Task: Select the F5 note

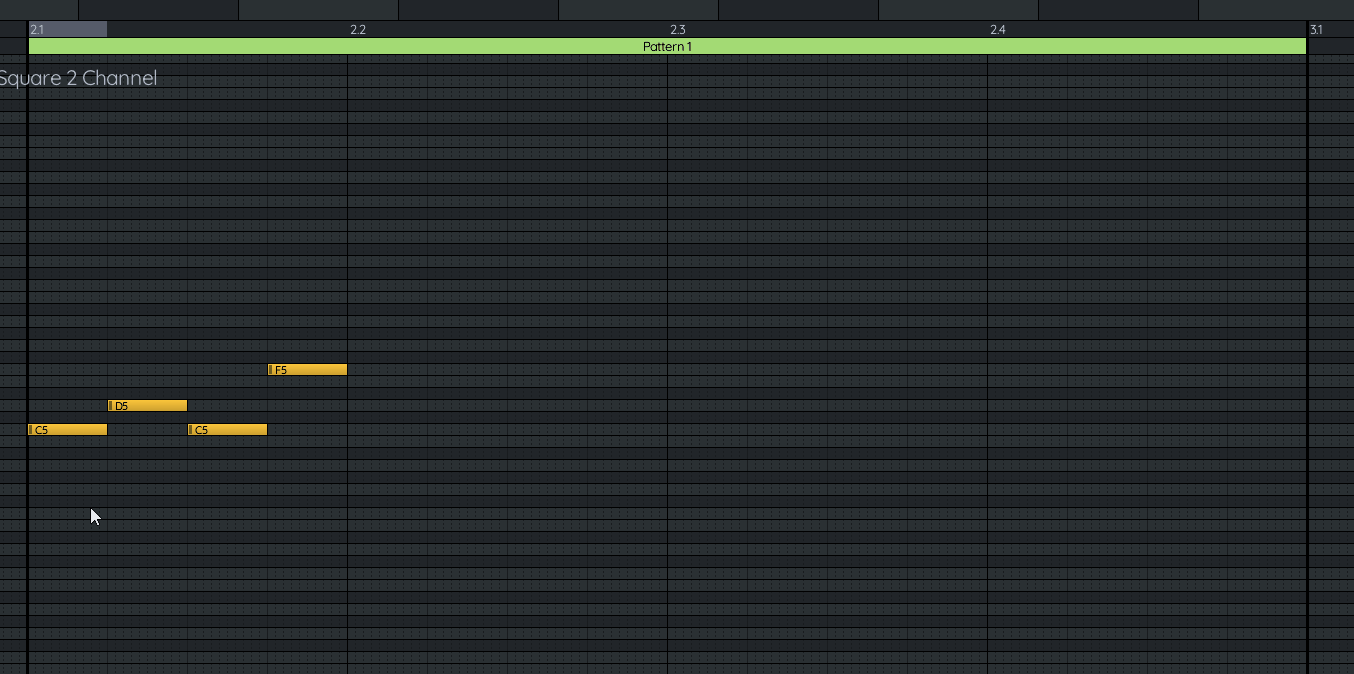Action: coord(308,370)
